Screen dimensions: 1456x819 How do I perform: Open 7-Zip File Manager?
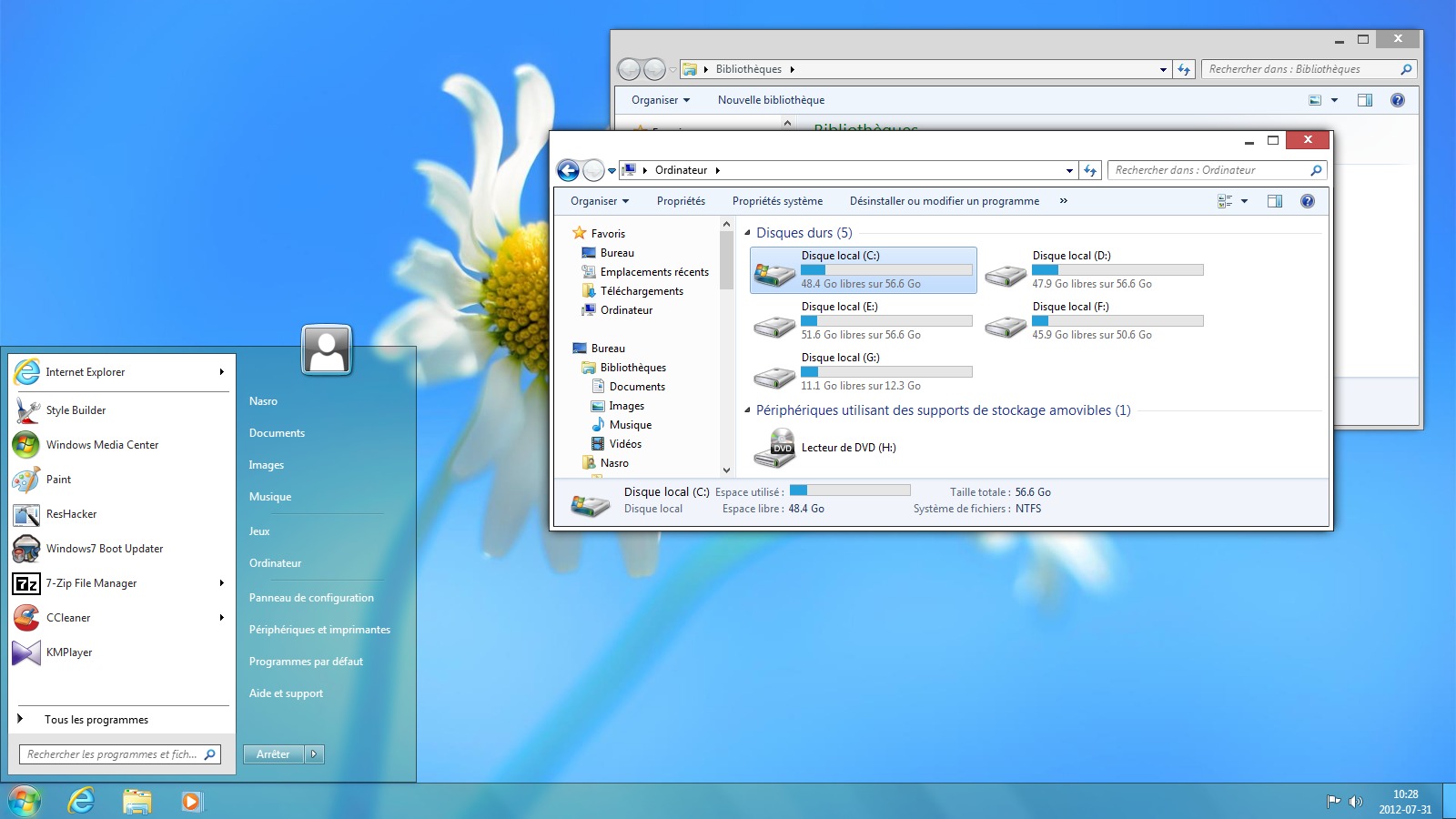pos(120,583)
